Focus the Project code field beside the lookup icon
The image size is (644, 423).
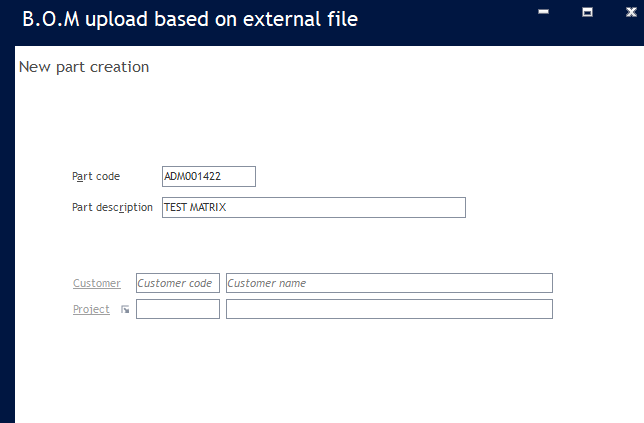pyautogui.click(x=177, y=309)
